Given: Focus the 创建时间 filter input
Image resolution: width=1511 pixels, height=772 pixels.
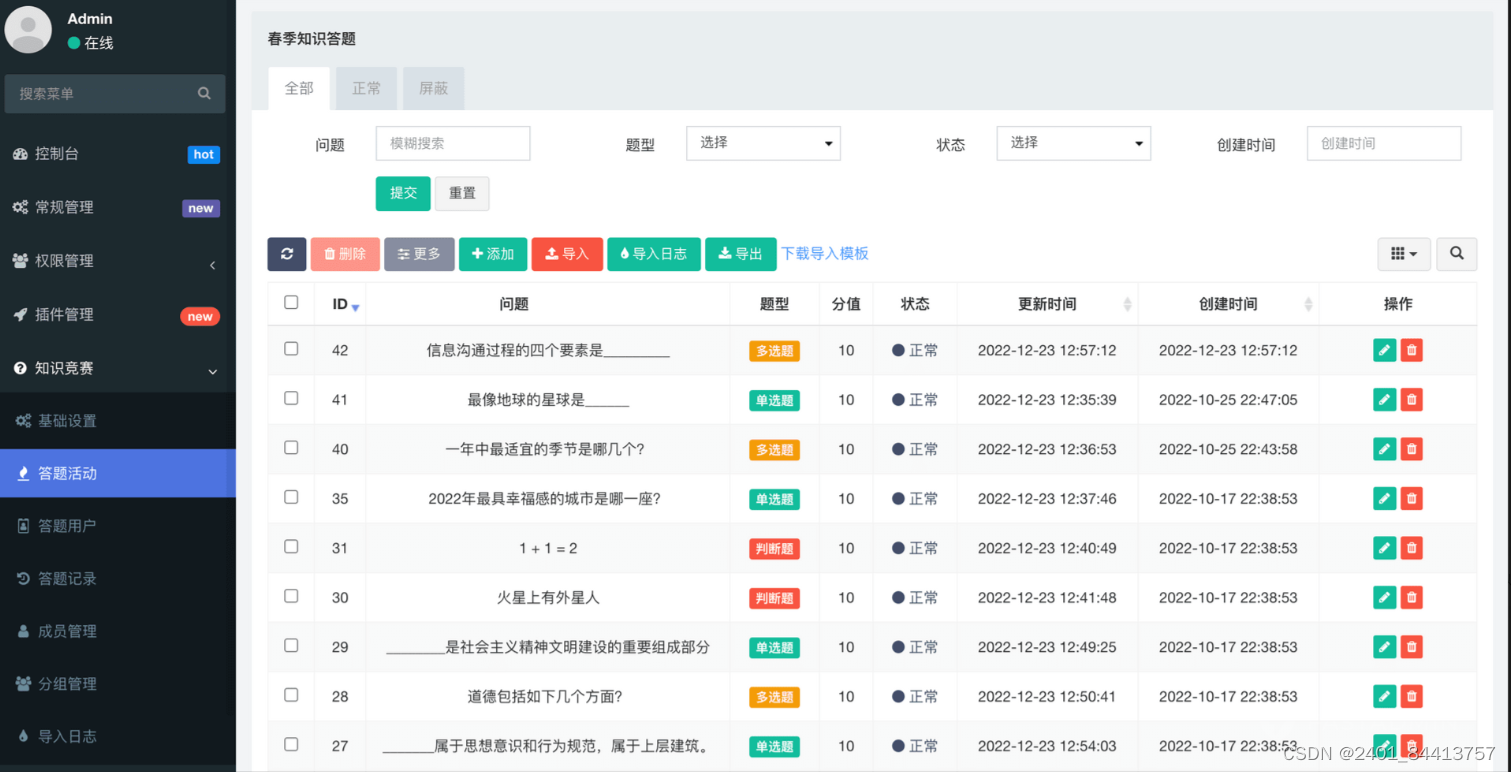Looking at the screenshot, I should 1384,143.
